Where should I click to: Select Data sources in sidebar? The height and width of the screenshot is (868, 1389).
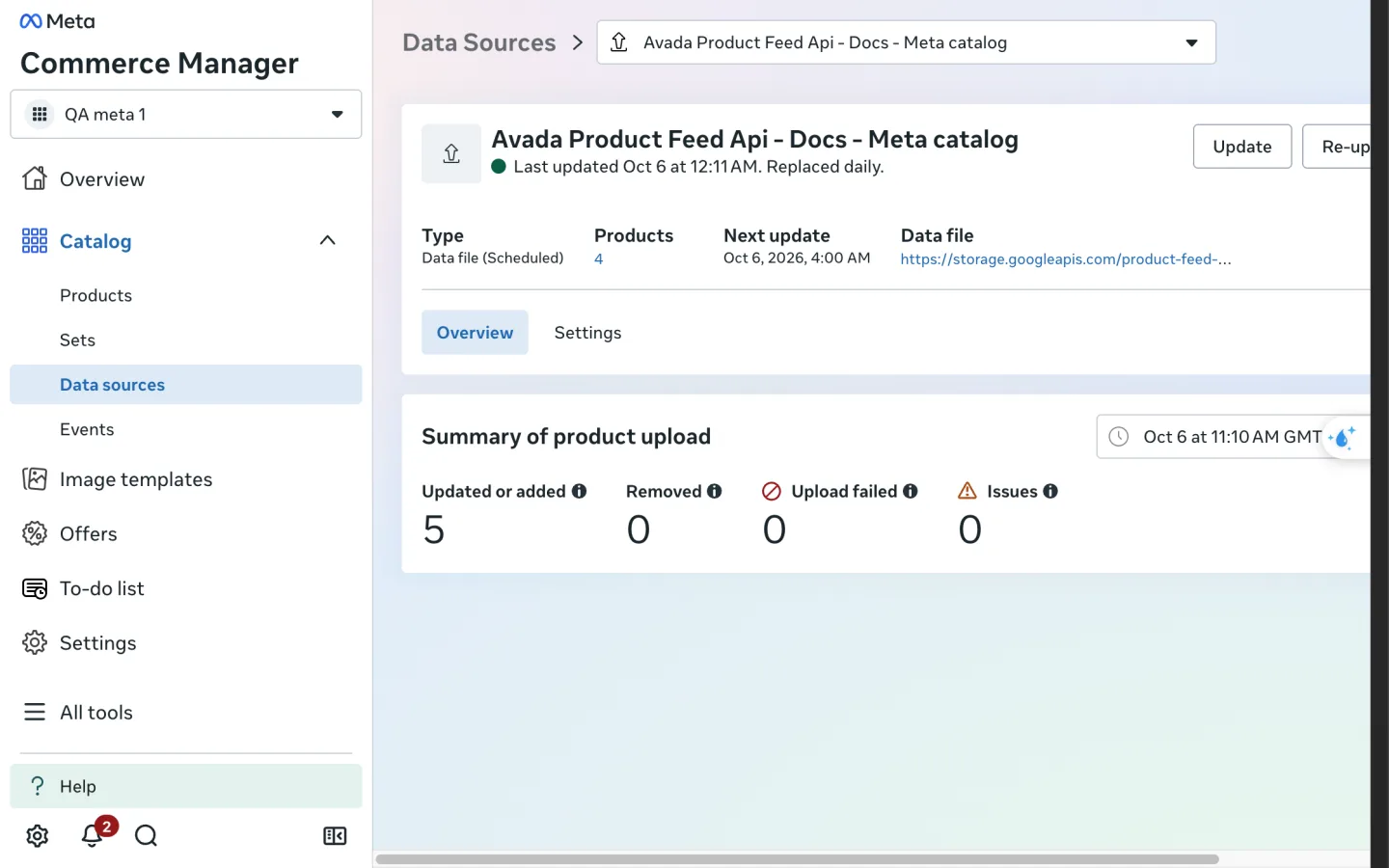click(x=186, y=385)
